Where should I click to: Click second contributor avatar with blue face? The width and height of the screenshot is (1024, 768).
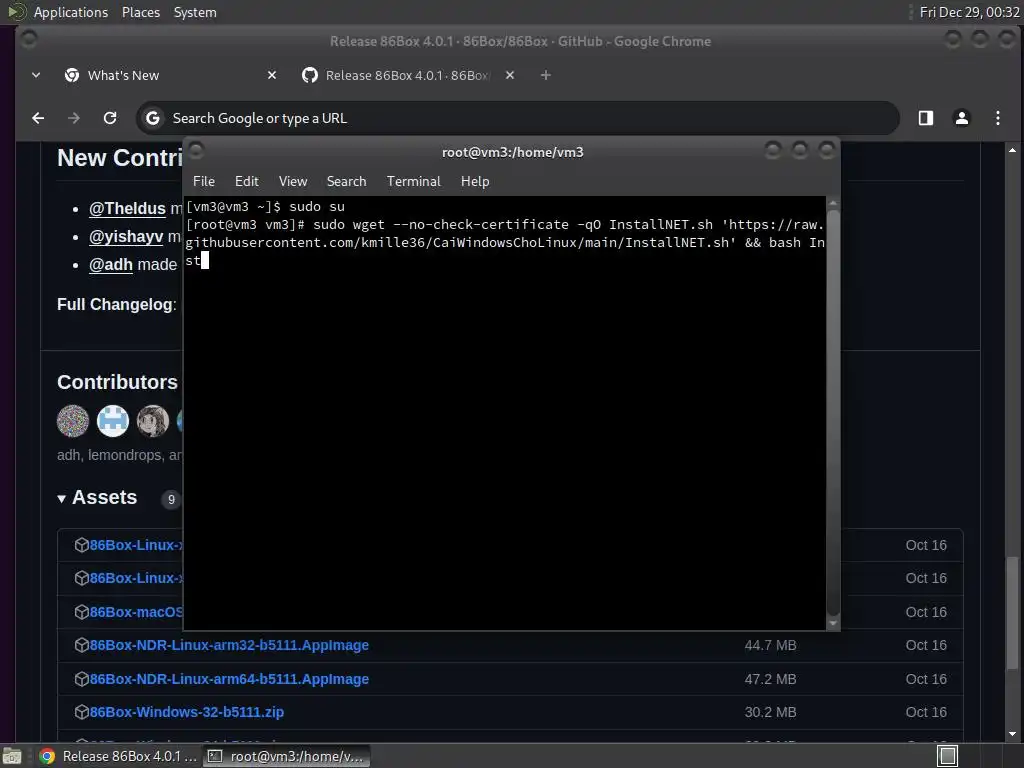pos(112,421)
